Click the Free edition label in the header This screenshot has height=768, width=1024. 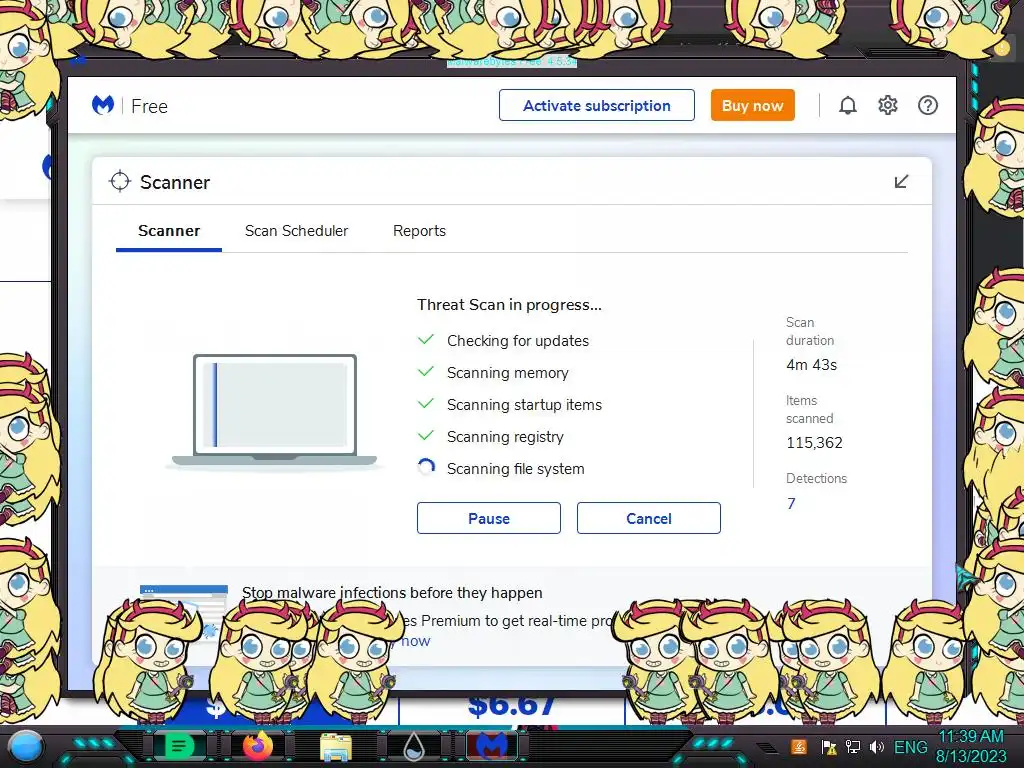pos(150,106)
